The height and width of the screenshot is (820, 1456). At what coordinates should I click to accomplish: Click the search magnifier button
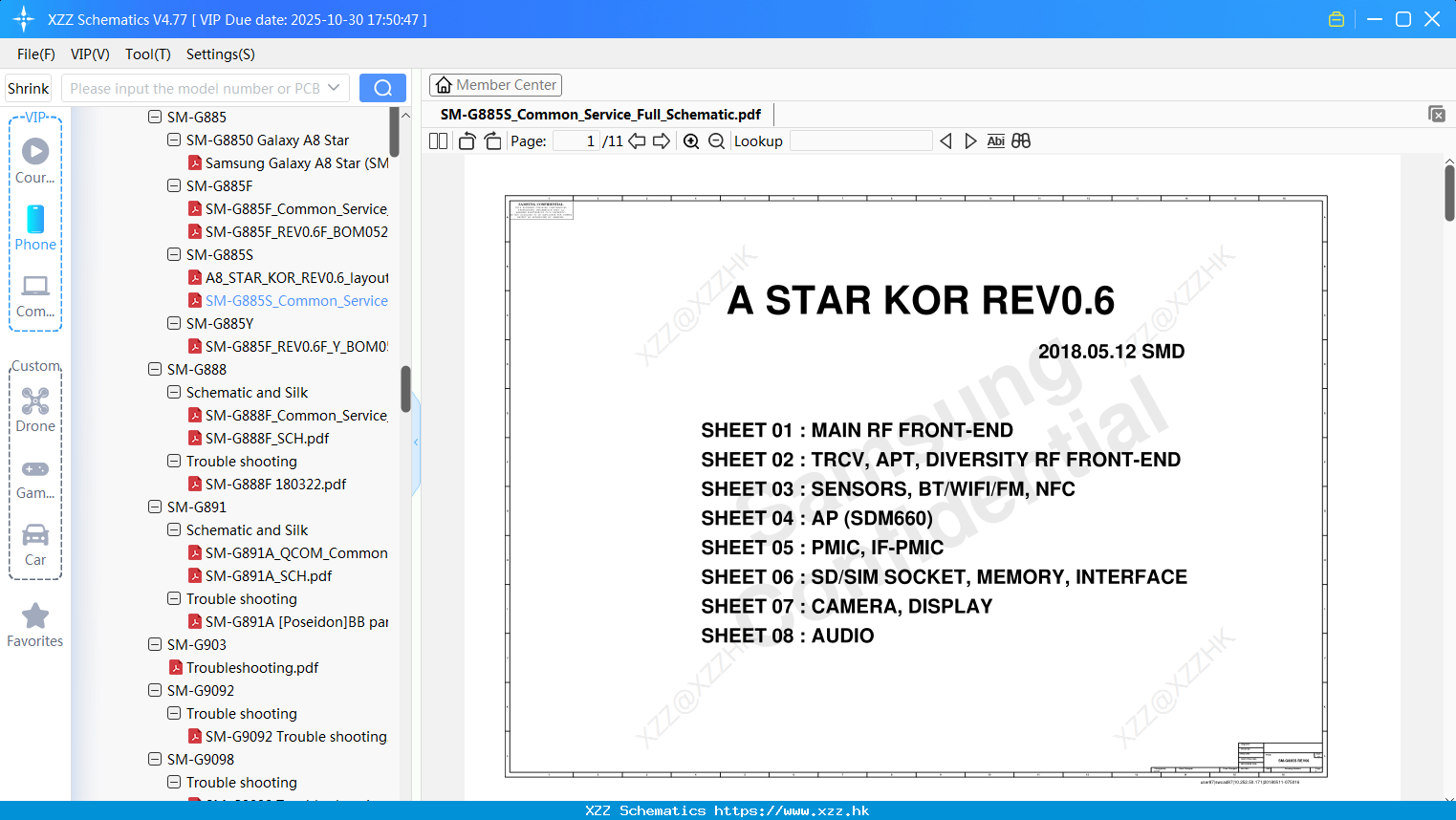tap(382, 88)
